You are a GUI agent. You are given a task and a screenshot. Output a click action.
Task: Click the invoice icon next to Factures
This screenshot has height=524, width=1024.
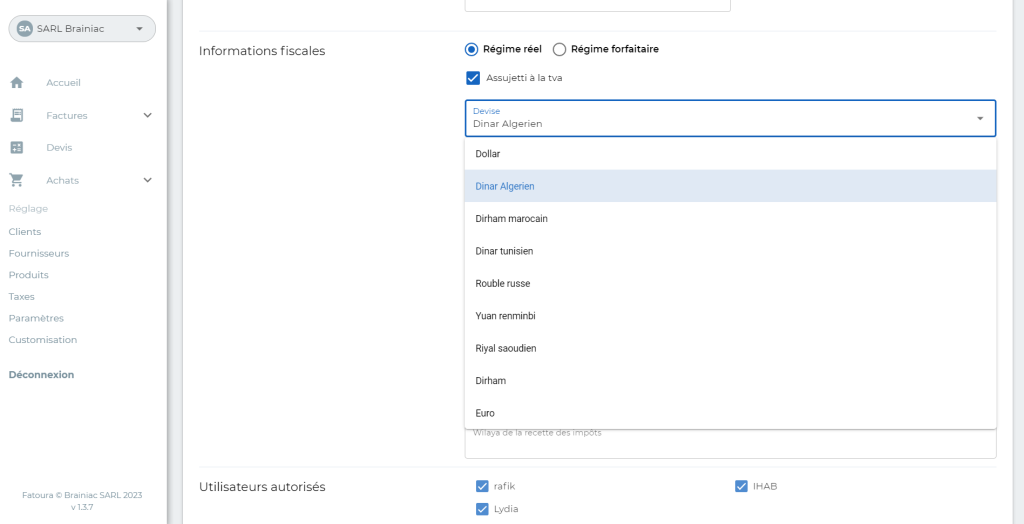(x=17, y=115)
